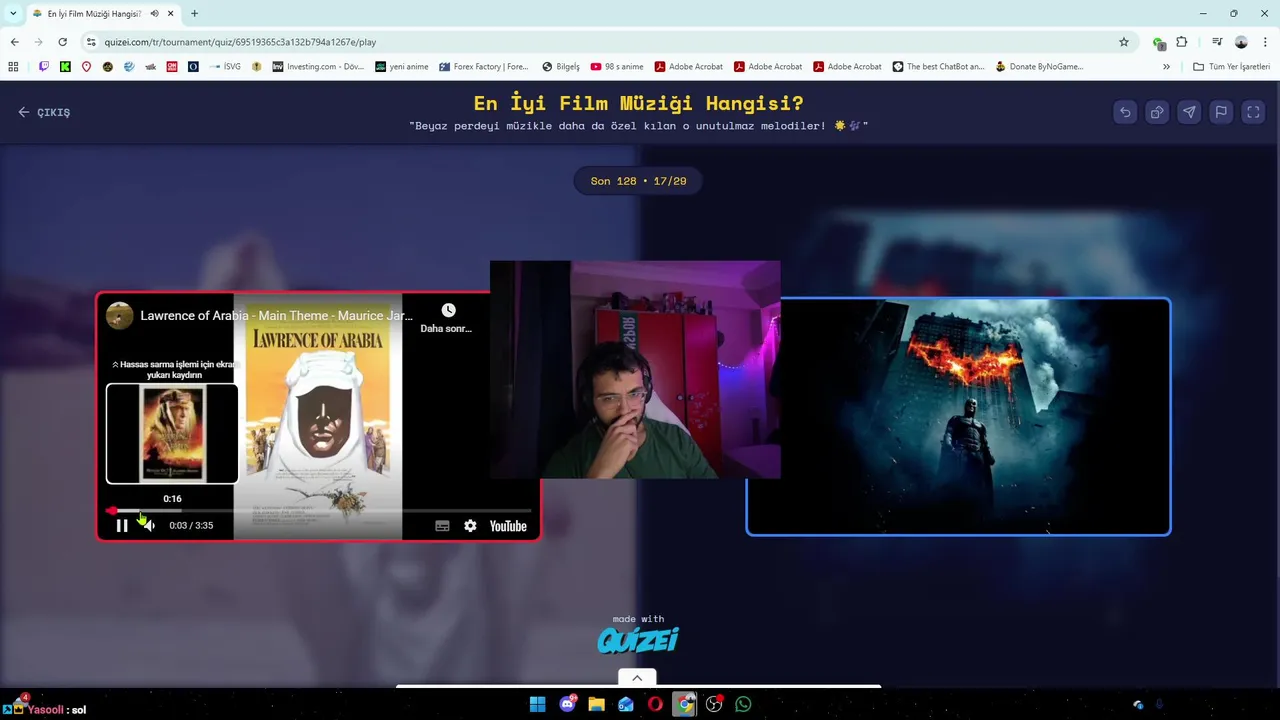Open YouTube player settings gear
Image resolution: width=1280 pixels, height=720 pixels.
470,526
